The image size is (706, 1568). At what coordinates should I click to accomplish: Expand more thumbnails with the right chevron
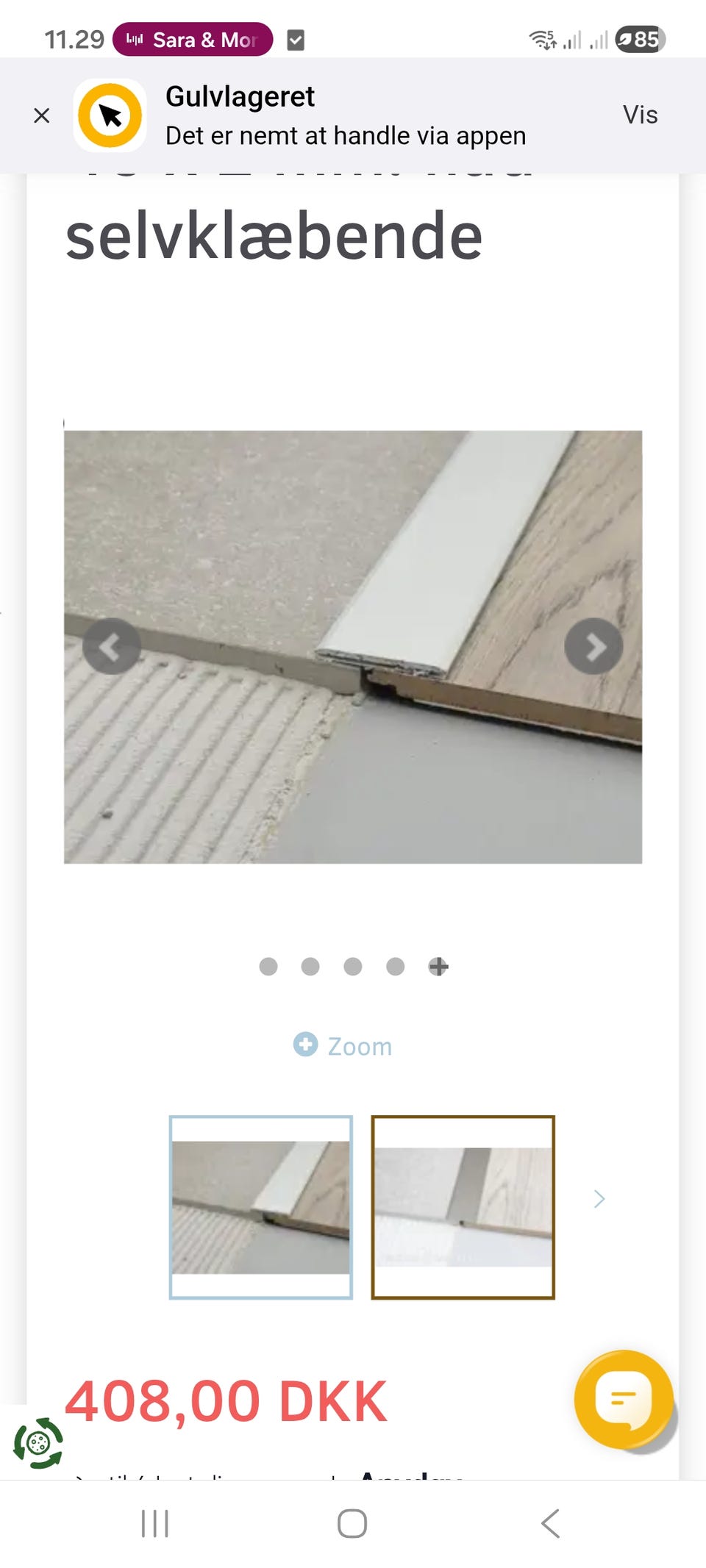tap(599, 1199)
